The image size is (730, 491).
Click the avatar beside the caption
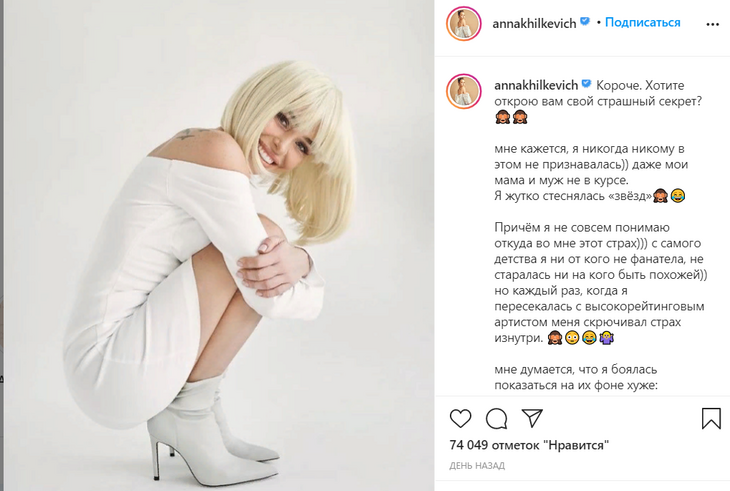pyautogui.click(x=464, y=91)
